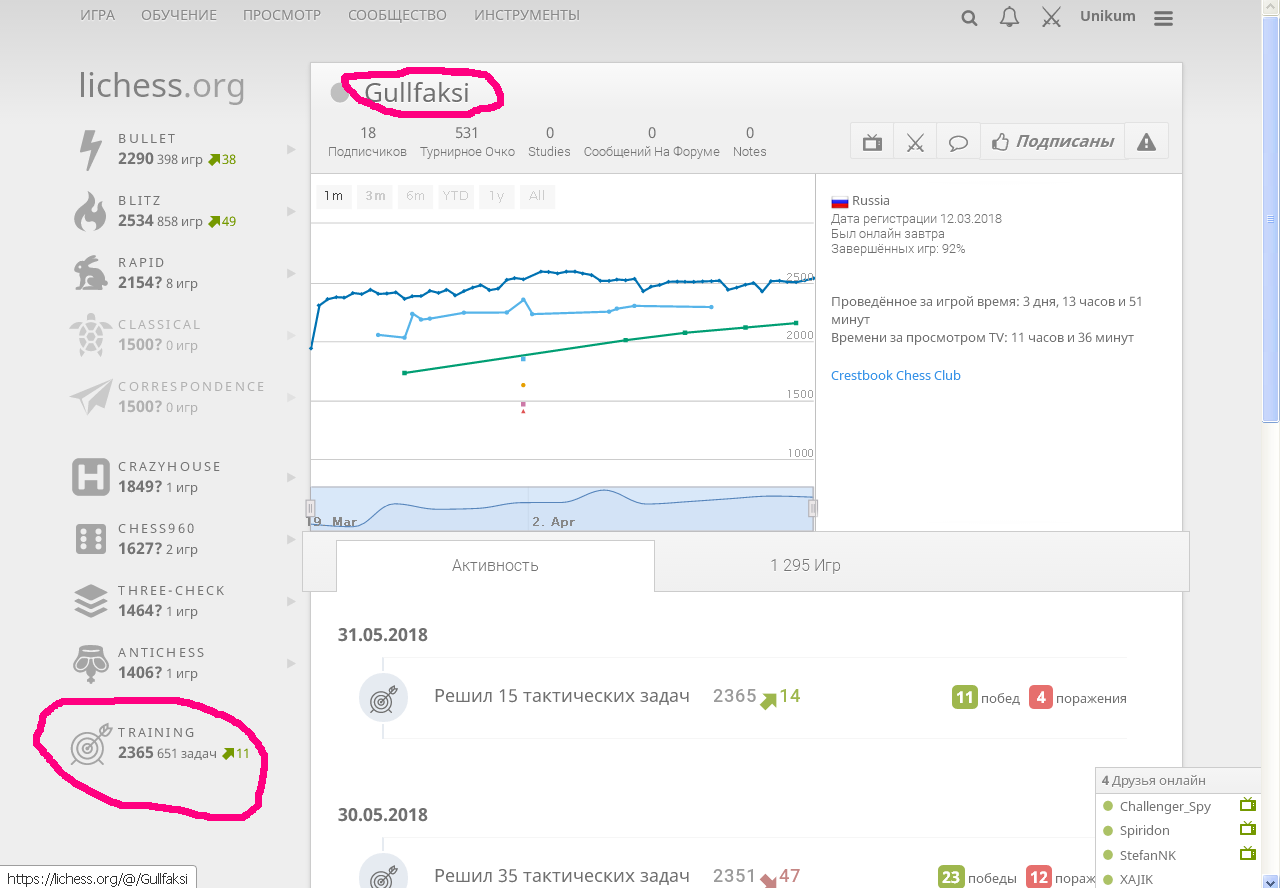The width and height of the screenshot is (1280, 888).
Task: Click the target icon for 31.05.2018 activity
Action: pos(383,697)
